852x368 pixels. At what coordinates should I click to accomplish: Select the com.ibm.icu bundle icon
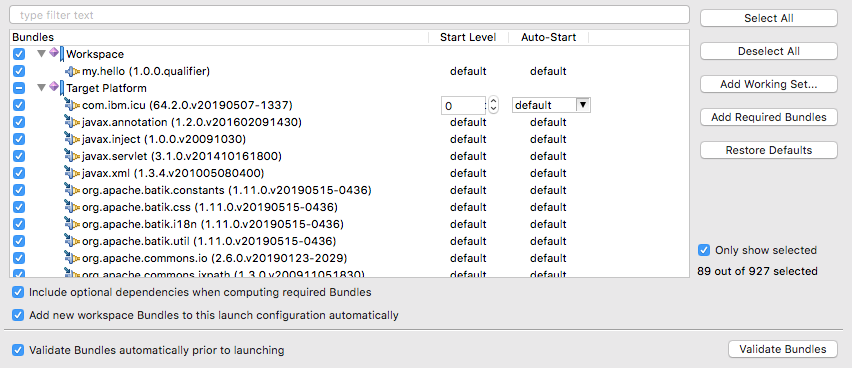[72, 105]
